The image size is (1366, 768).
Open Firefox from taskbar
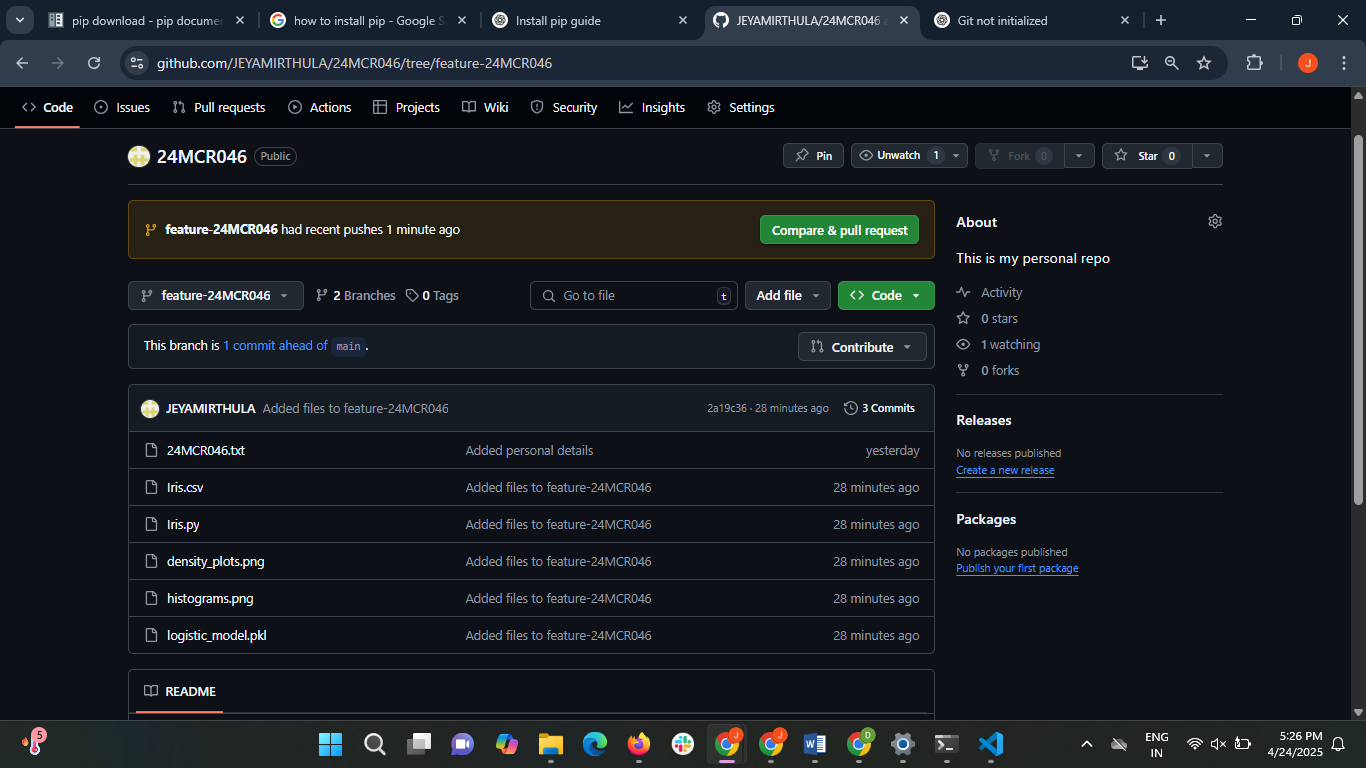[638, 744]
